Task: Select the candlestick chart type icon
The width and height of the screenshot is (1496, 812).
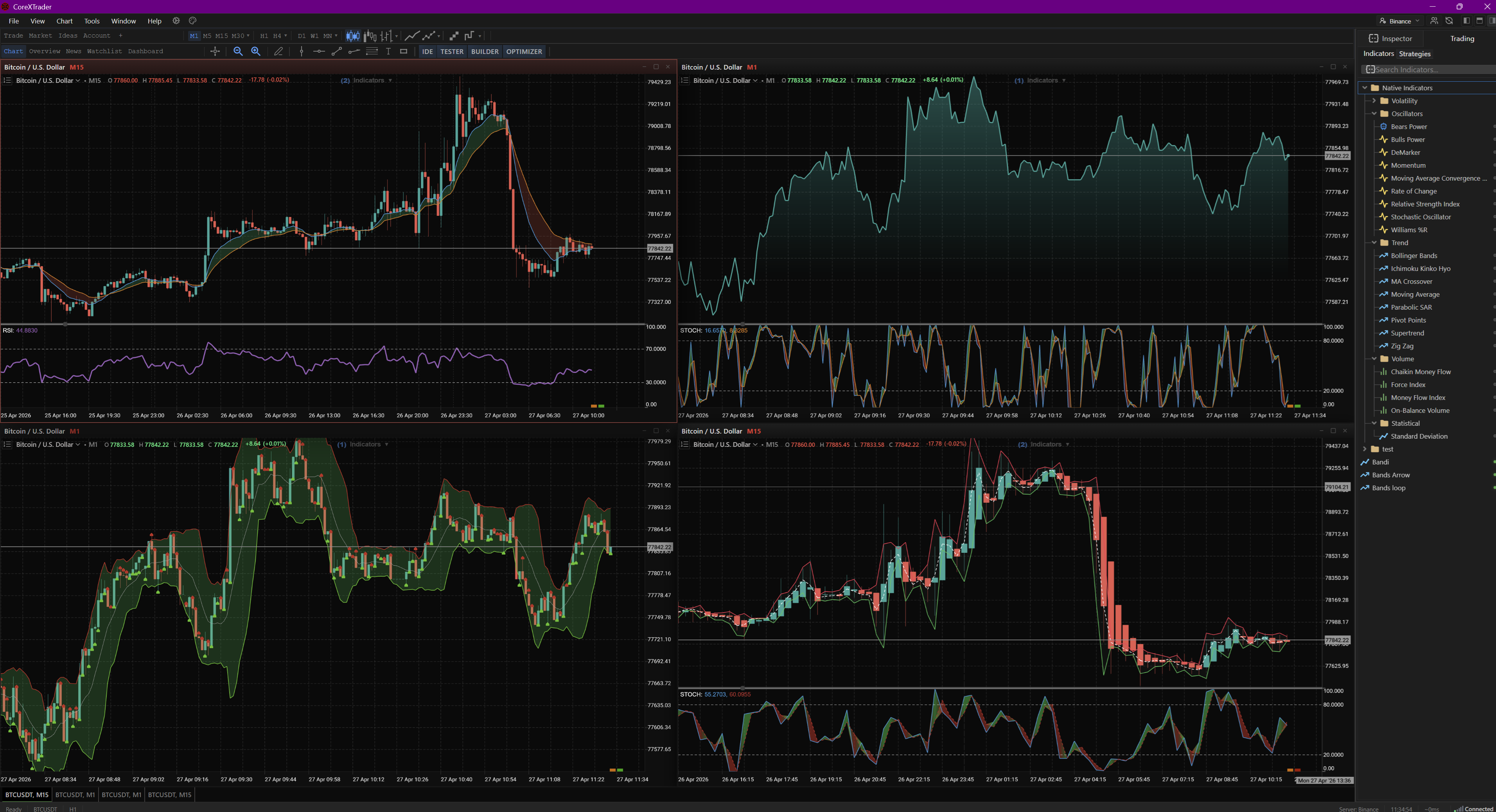Action: (x=352, y=36)
